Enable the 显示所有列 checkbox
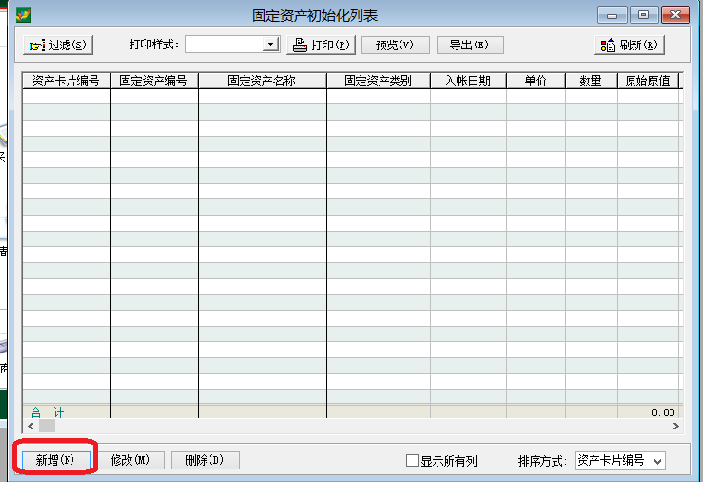This screenshot has width=703, height=482. coord(412,461)
